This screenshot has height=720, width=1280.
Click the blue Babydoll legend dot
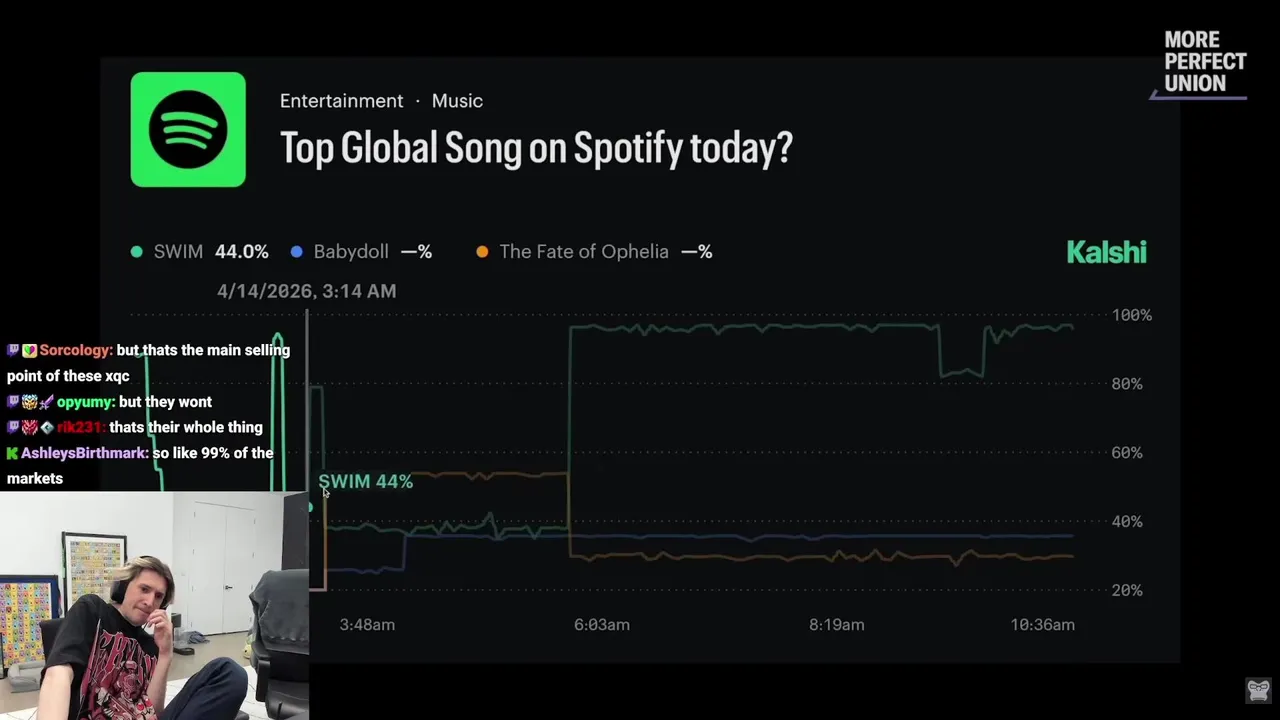click(x=297, y=252)
